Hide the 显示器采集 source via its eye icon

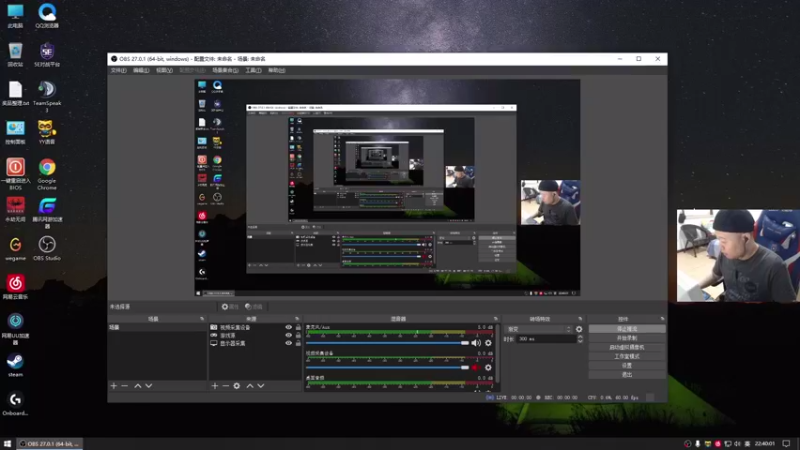[288, 343]
